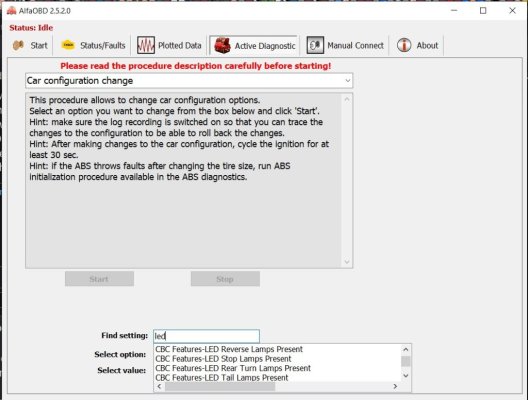This screenshot has width=528, height=400.
Task: Select CBC Features-LED Rear Turn Lamps Present
Action: [233, 368]
